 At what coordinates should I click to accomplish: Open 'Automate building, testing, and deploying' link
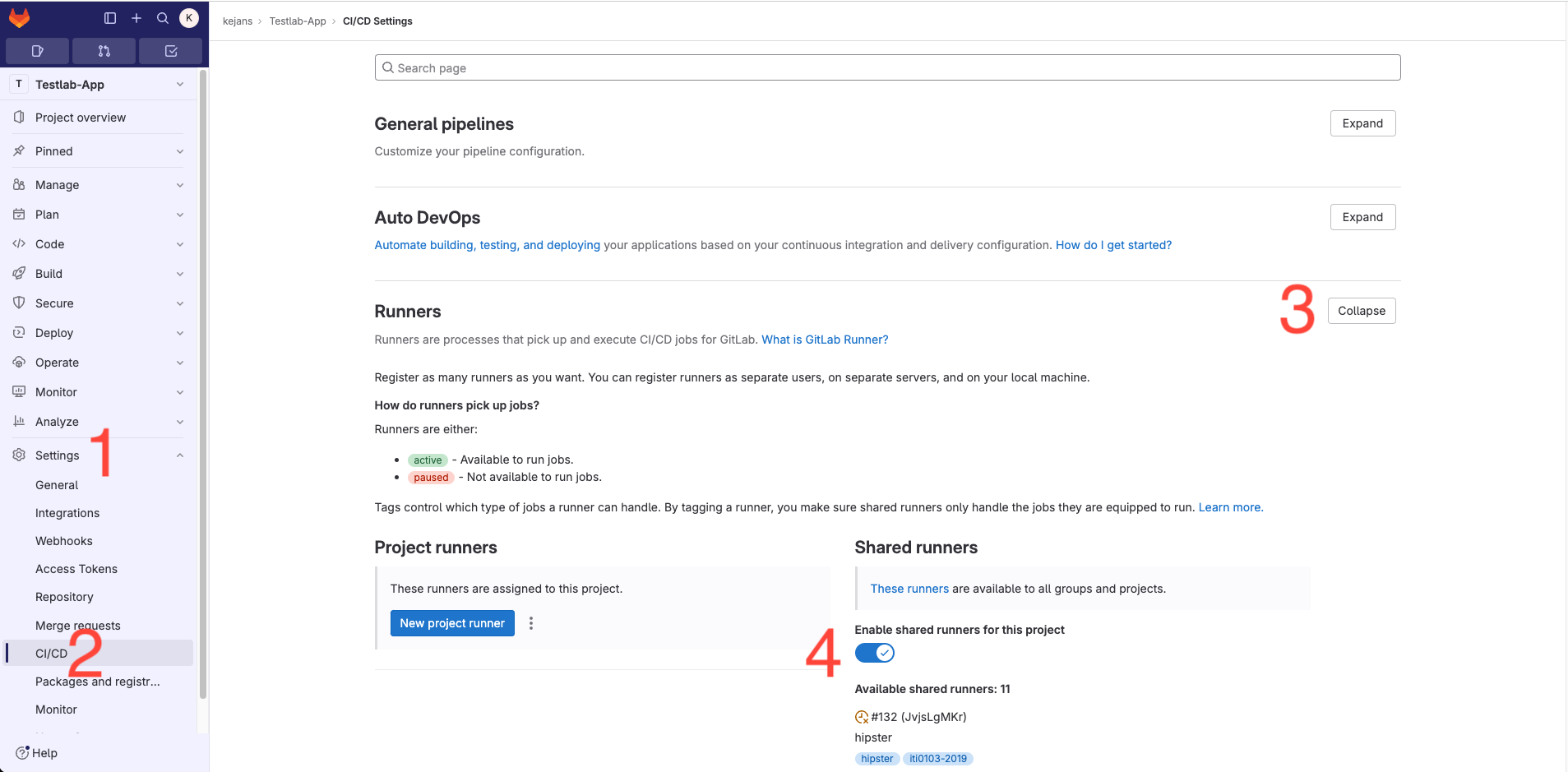(488, 245)
